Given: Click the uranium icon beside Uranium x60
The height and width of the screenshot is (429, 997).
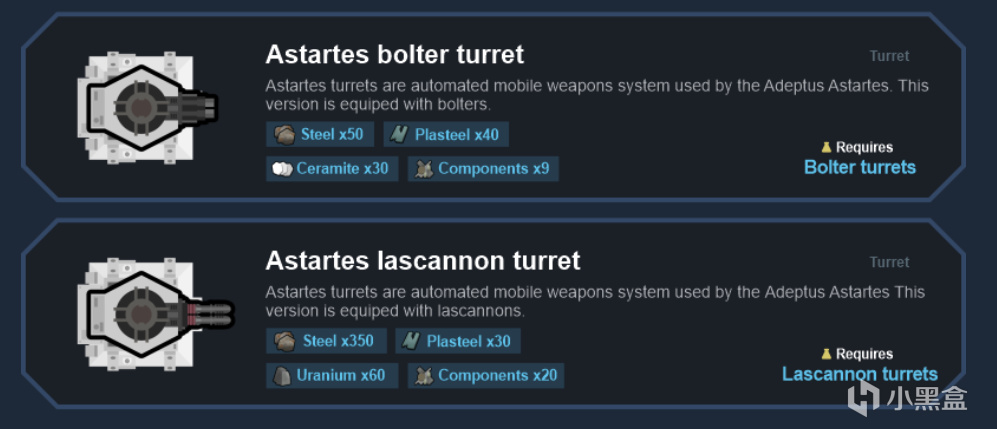Looking at the screenshot, I should 282,376.
